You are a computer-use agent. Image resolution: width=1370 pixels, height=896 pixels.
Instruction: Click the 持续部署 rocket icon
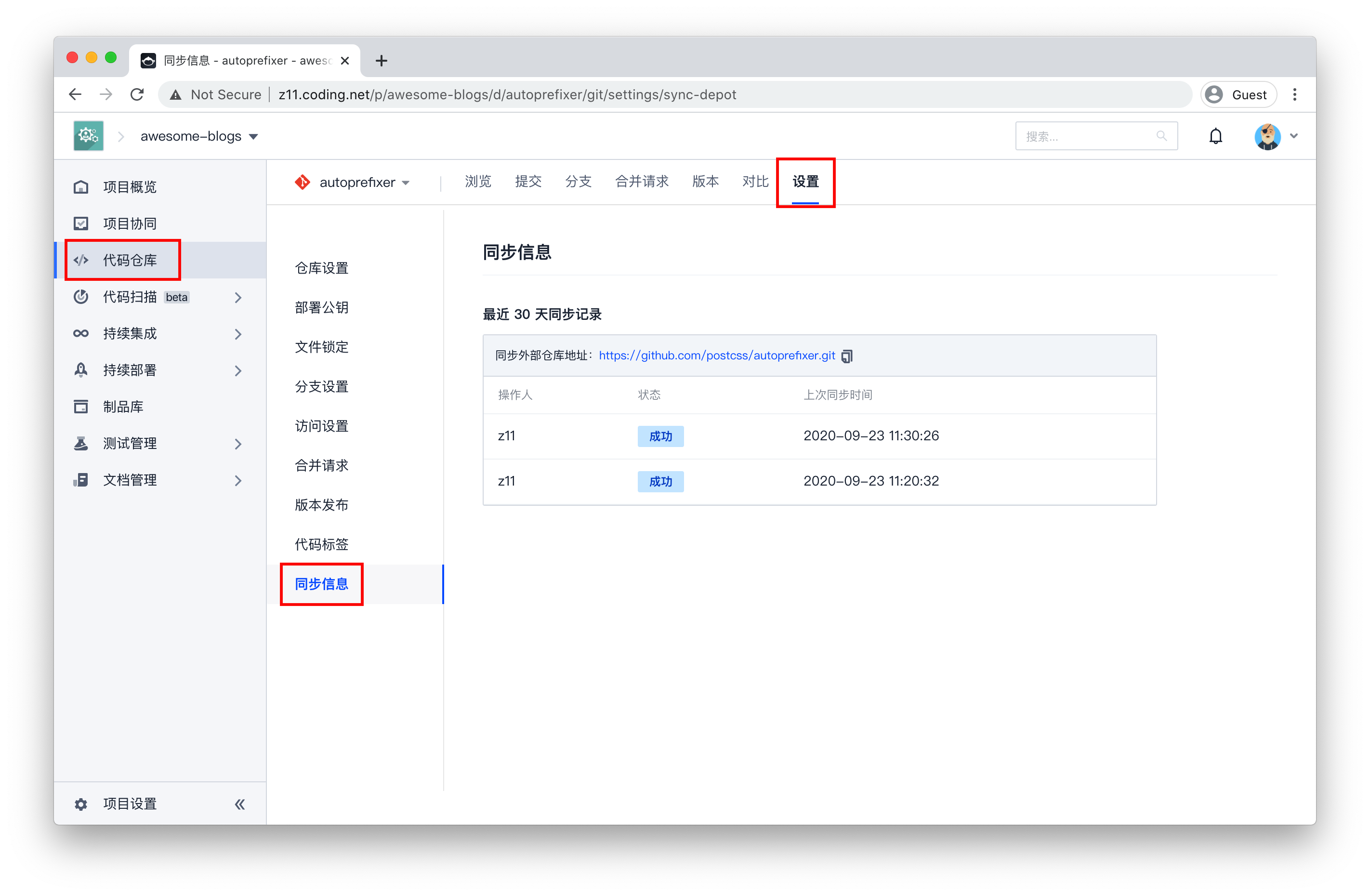coord(81,370)
